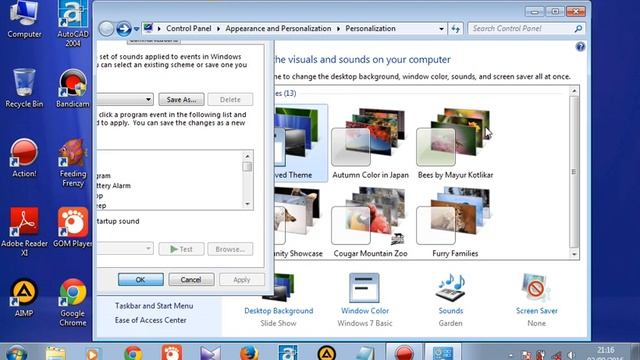Click program events list scroll up arrow
The width and height of the screenshot is (640, 360).
click(x=247, y=156)
